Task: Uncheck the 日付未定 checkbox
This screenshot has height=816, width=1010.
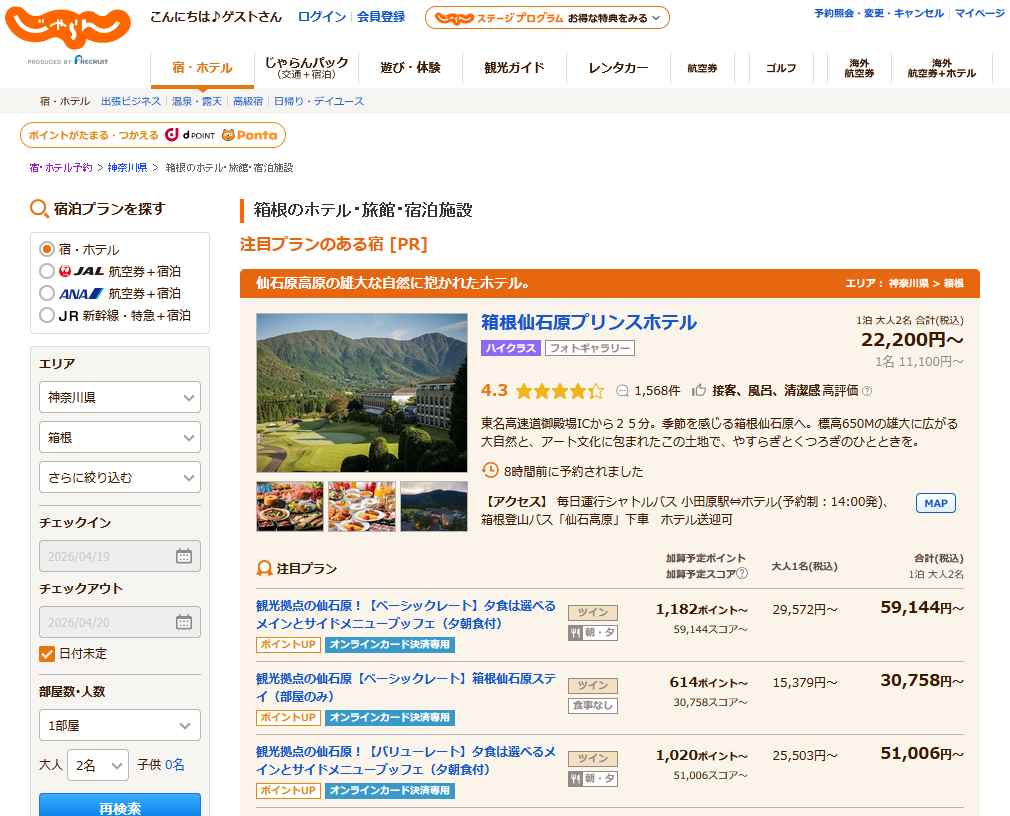Action: pyautogui.click(x=47, y=654)
